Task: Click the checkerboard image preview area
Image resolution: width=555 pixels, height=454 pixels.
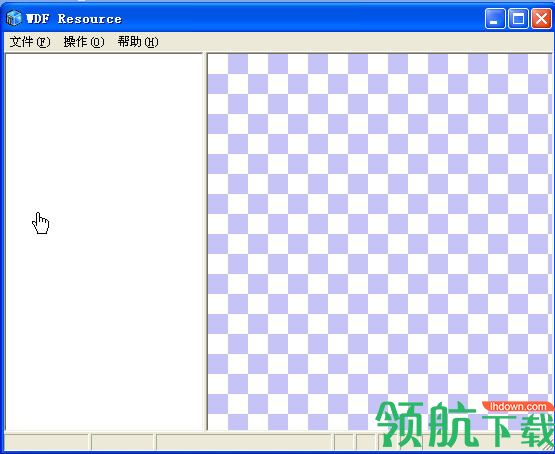Action: 379,242
